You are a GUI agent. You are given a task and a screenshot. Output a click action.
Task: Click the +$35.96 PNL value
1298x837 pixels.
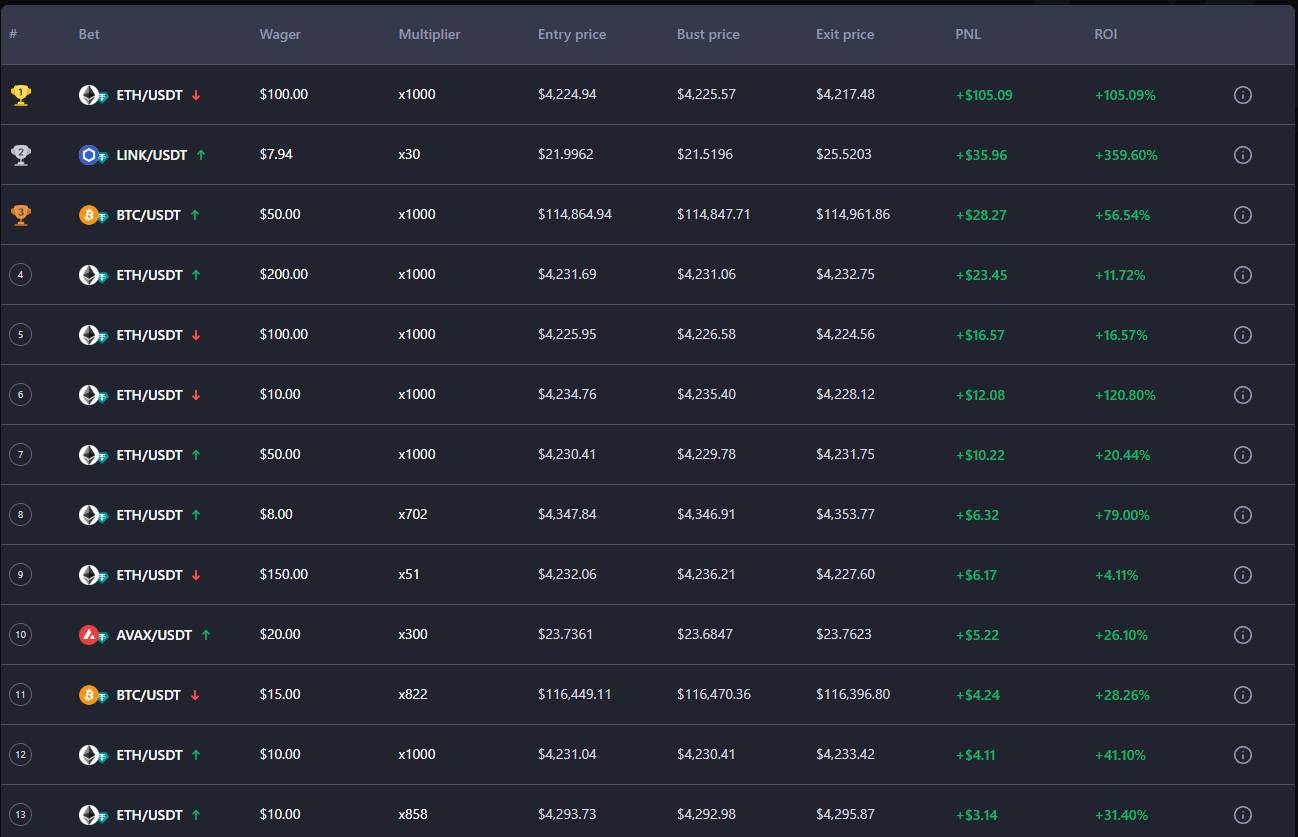tap(982, 155)
